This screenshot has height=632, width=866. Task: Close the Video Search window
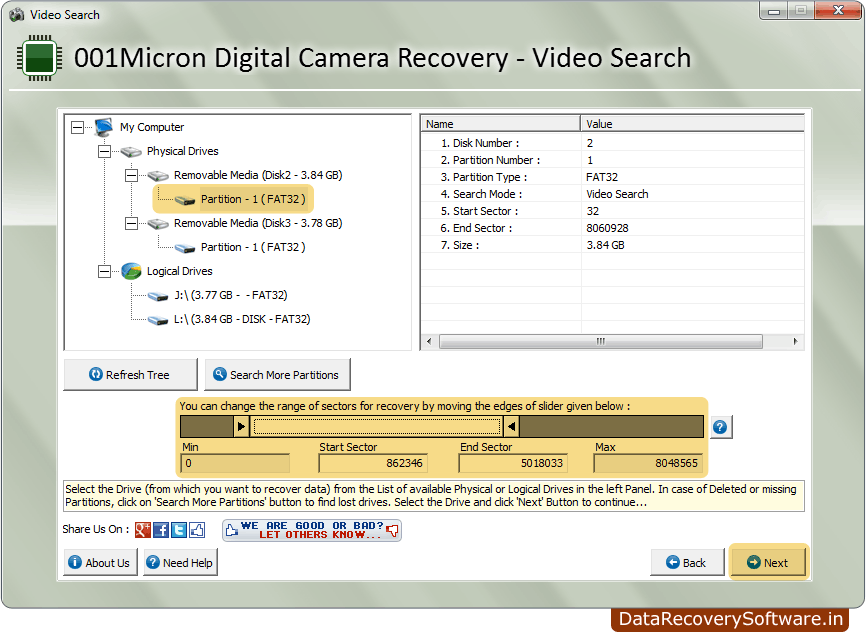pos(838,10)
